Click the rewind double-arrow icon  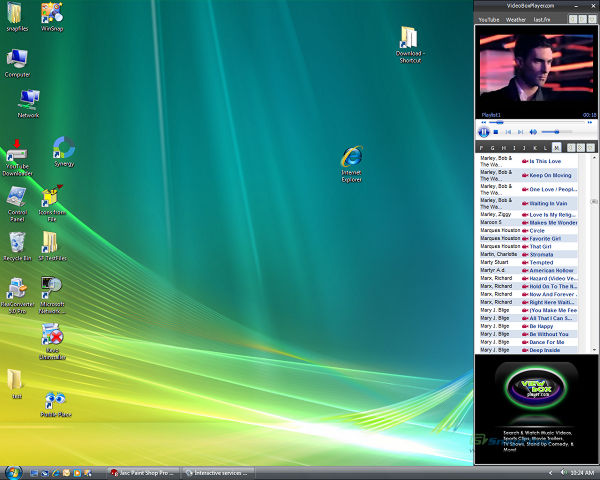(x=483, y=122)
